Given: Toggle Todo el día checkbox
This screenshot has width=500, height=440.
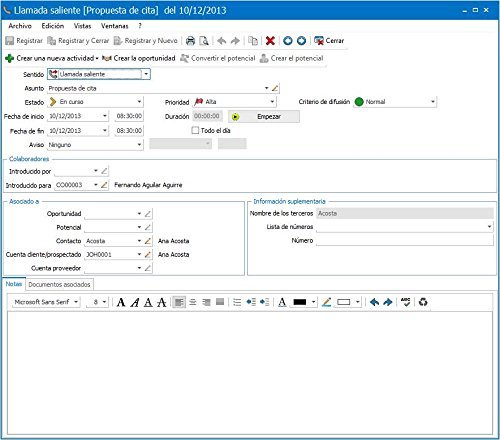Looking at the screenshot, I should coord(195,130).
